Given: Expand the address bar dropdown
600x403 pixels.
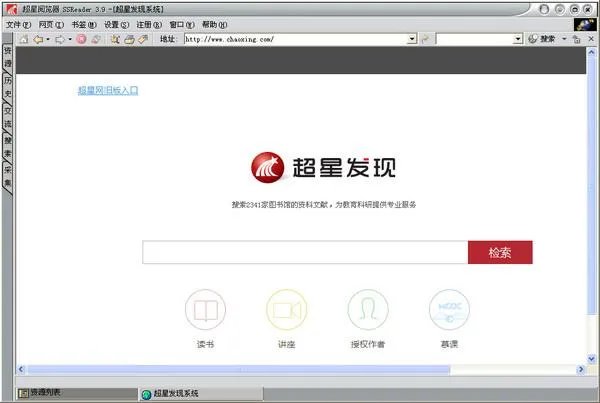Looking at the screenshot, I should coord(412,39).
